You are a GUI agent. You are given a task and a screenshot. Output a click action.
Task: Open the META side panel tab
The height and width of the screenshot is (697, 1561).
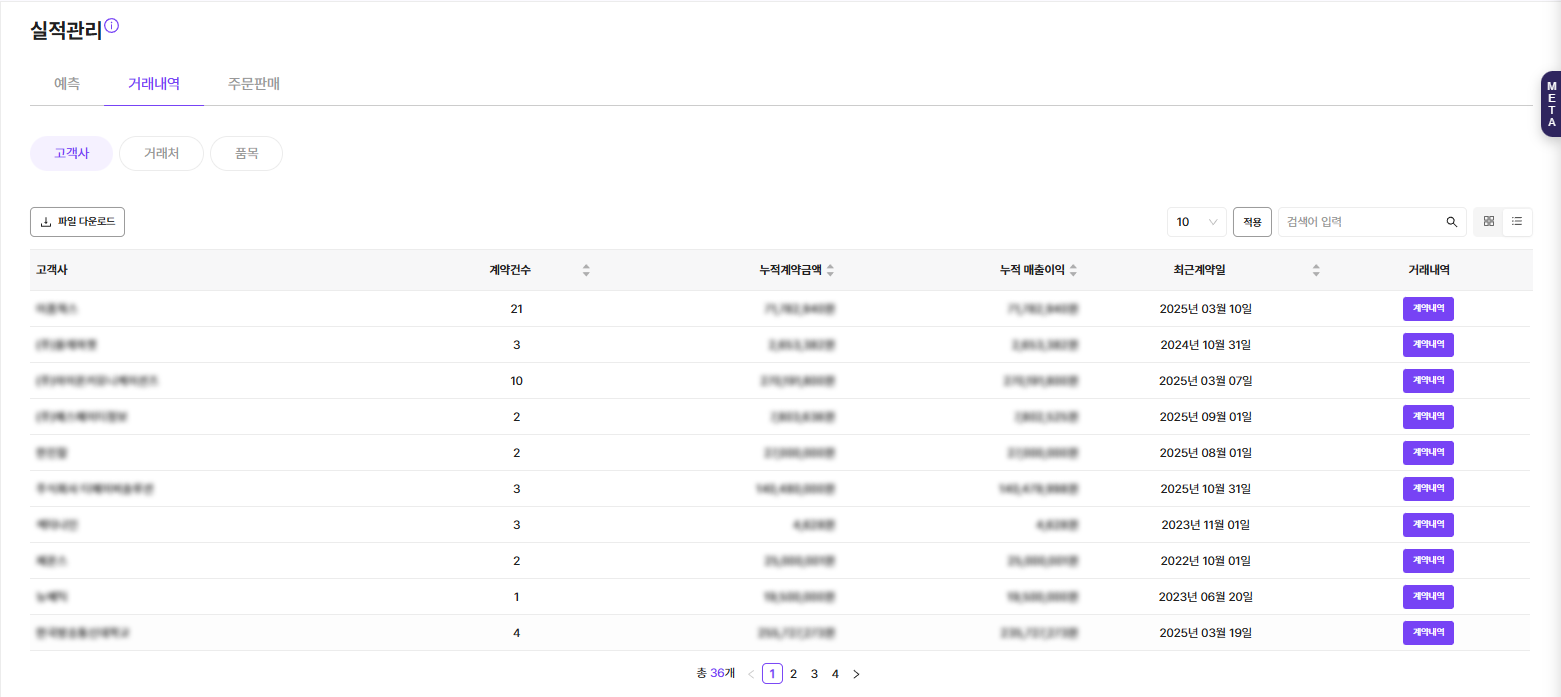pyautogui.click(x=1551, y=104)
